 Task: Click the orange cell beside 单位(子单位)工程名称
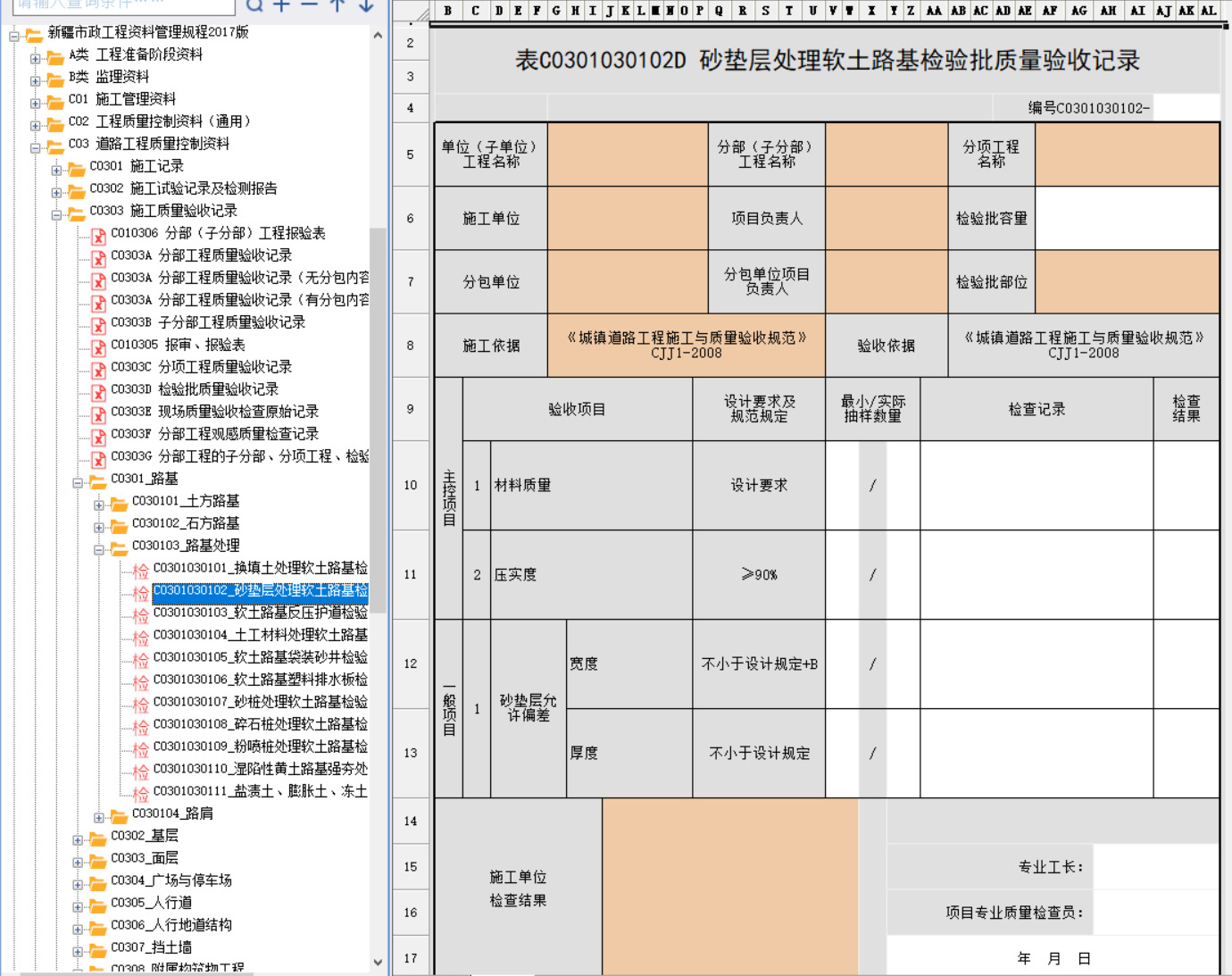pos(628,154)
